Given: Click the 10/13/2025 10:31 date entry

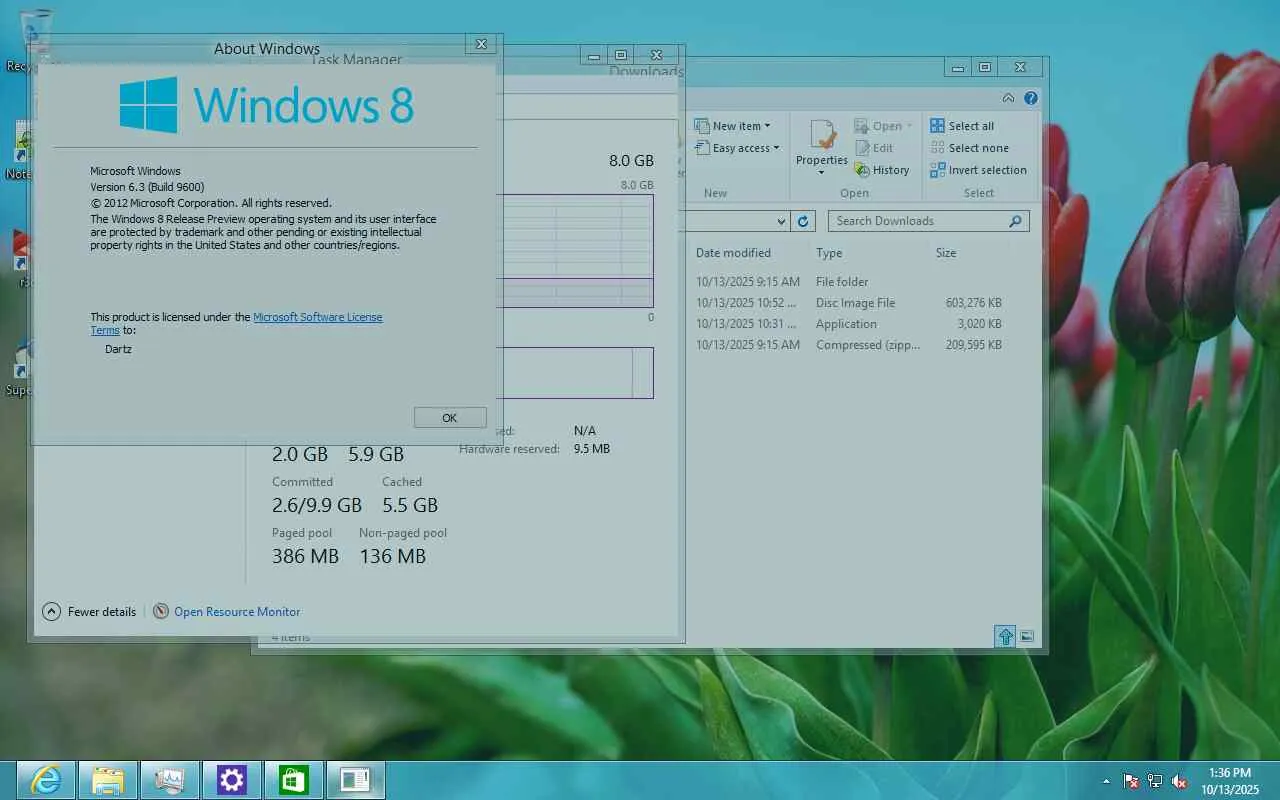Looking at the screenshot, I should click(x=746, y=324).
